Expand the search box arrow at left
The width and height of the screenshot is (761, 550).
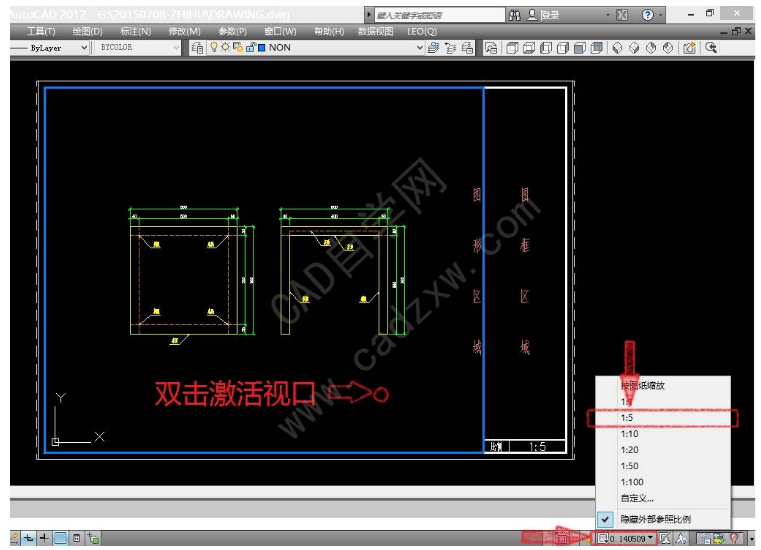tap(369, 16)
